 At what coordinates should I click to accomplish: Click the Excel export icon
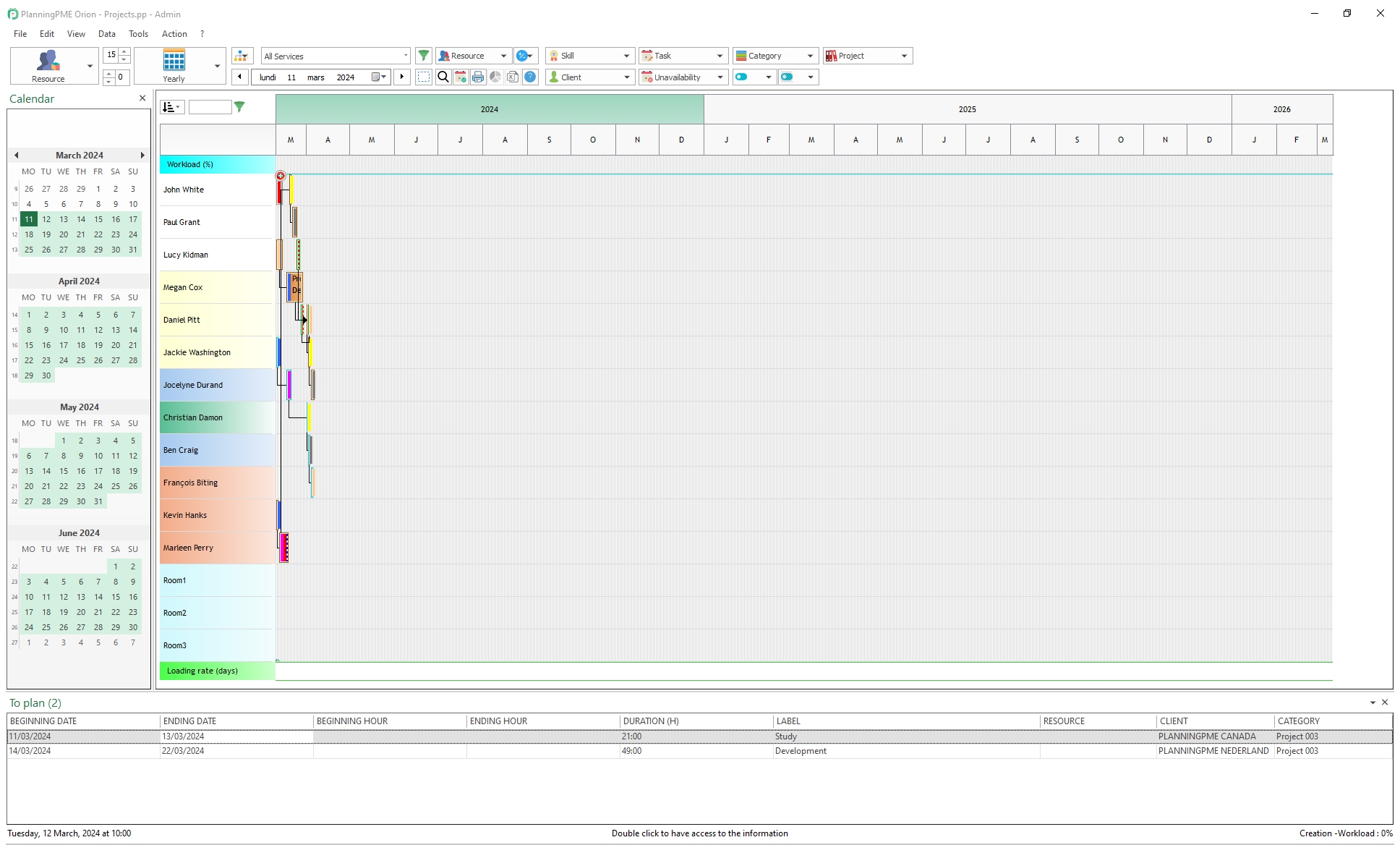(513, 77)
